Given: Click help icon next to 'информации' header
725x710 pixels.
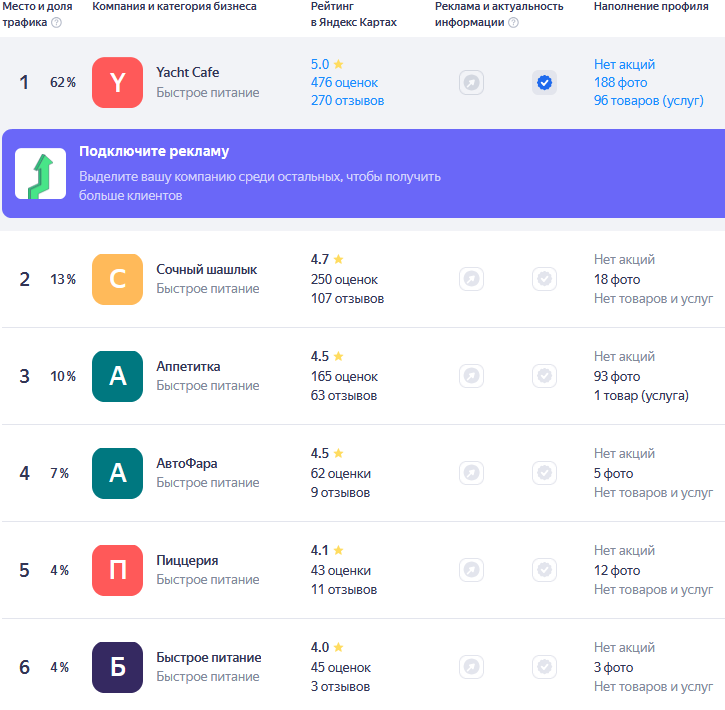Looking at the screenshot, I should coord(513,22).
